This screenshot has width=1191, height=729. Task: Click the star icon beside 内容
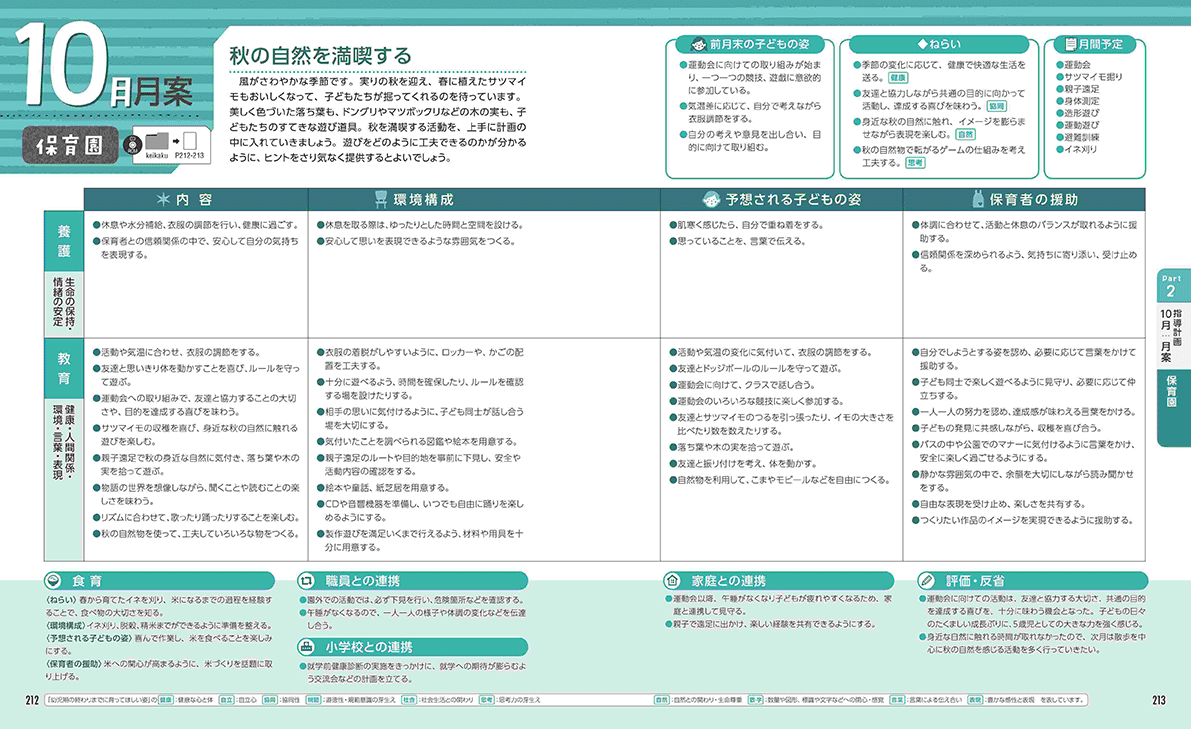click(x=163, y=199)
